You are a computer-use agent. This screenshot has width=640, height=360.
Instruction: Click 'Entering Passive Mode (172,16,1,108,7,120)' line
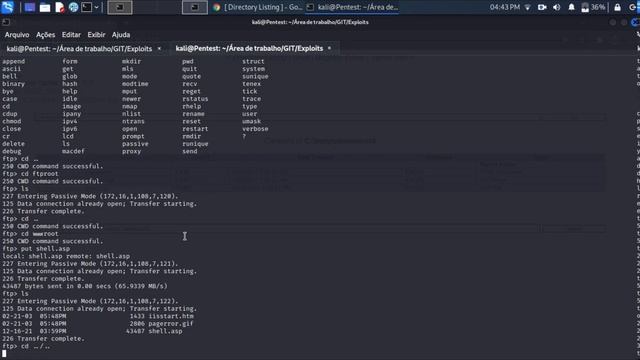[x=90, y=196]
